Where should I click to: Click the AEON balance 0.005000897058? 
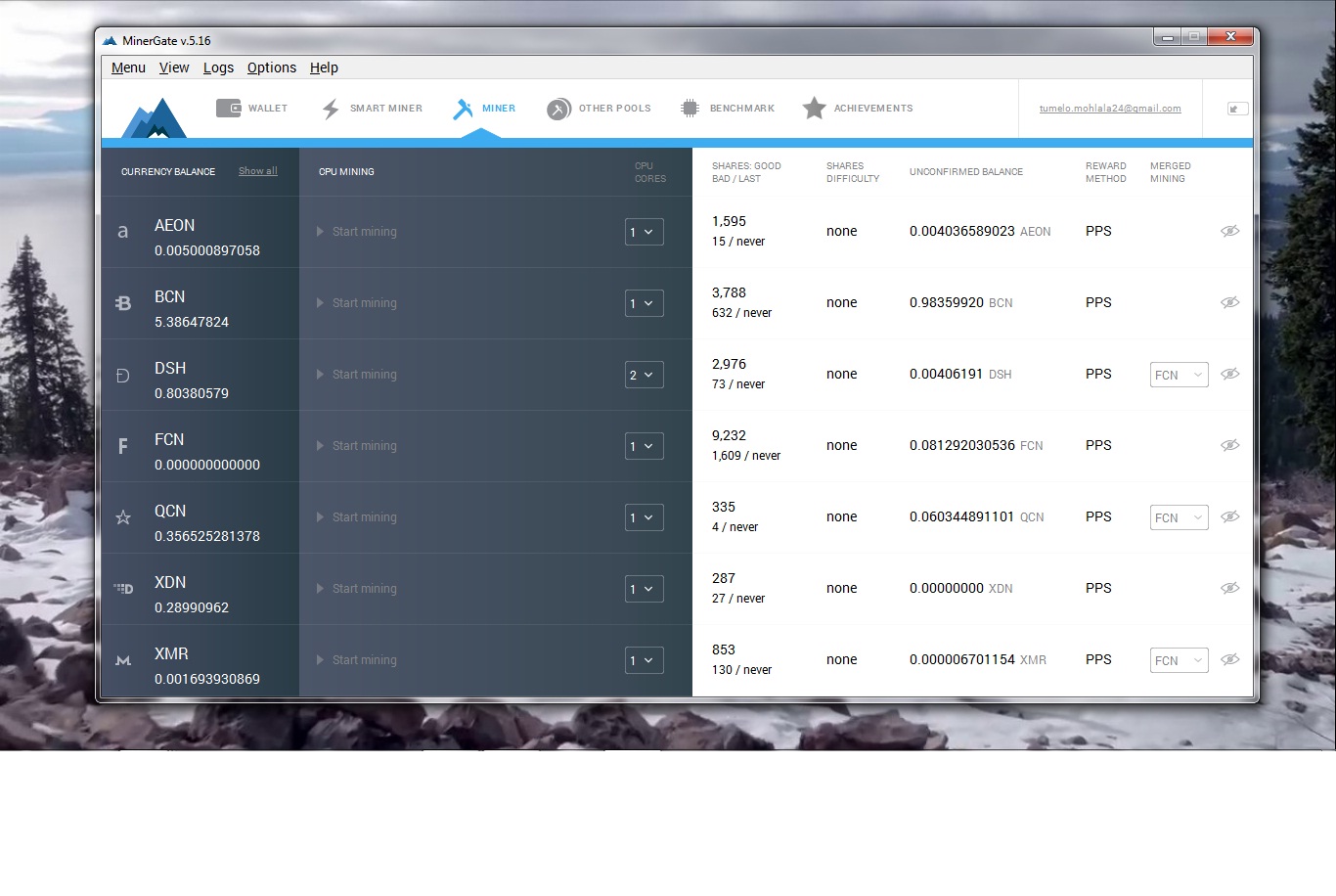click(x=207, y=250)
